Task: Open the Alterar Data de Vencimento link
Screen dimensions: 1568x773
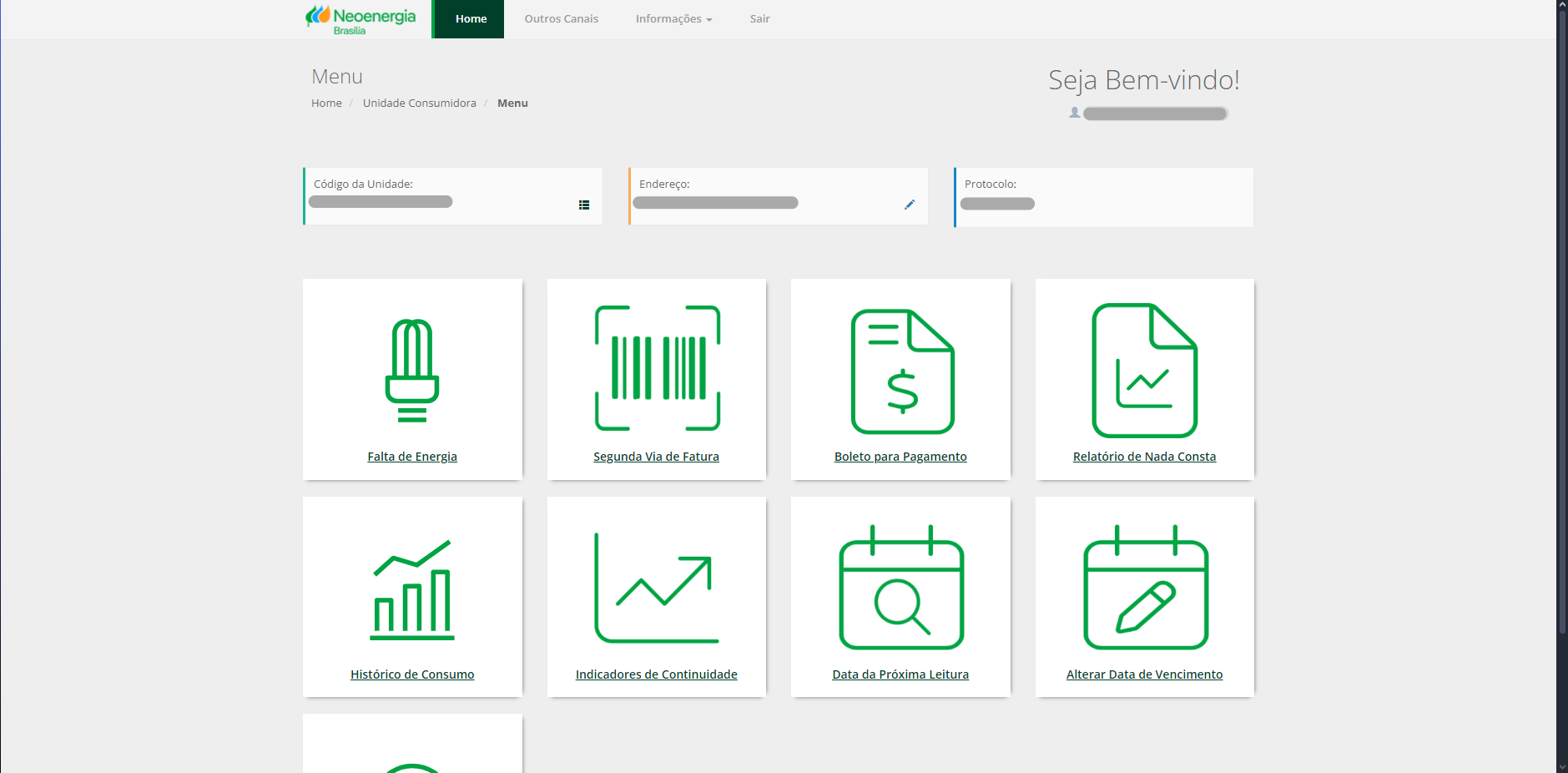Action: click(1144, 674)
